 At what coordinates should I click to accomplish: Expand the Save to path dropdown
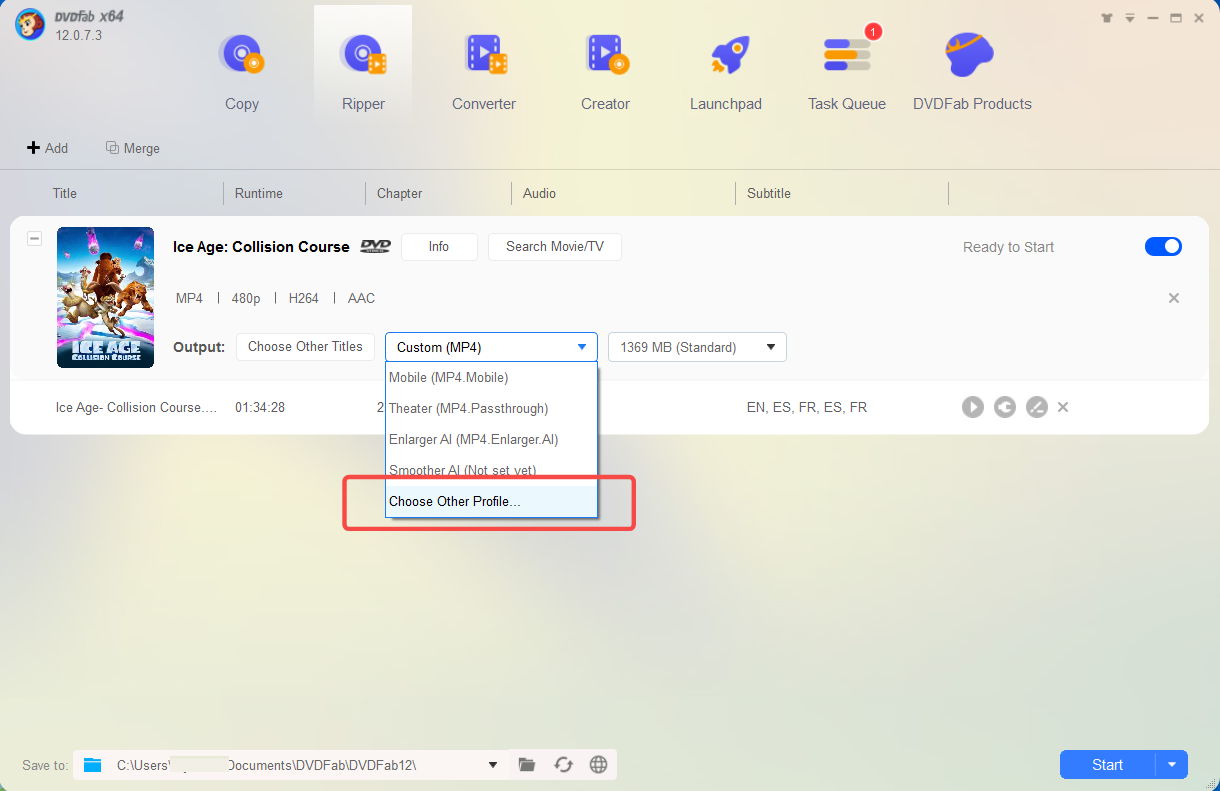coord(492,765)
